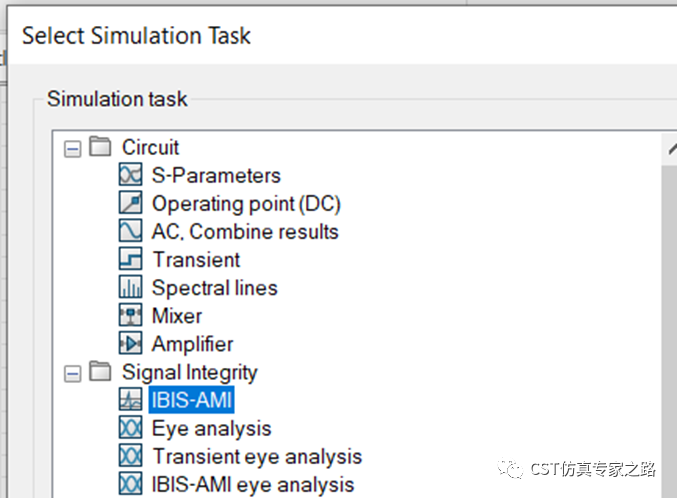
Task: Click the task list scroll up arrow
Action: pos(671,149)
